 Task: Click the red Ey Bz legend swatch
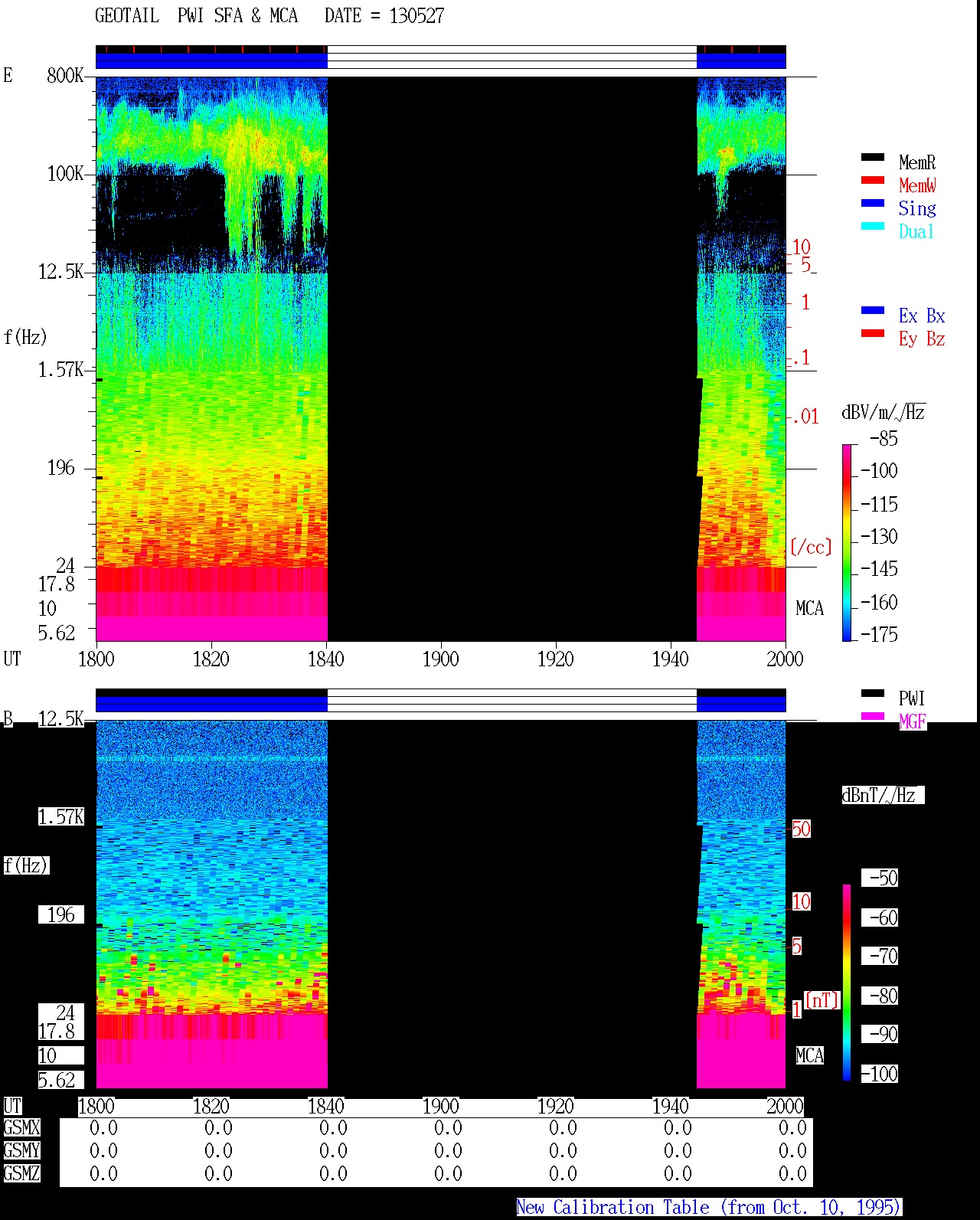click(873, 333)
